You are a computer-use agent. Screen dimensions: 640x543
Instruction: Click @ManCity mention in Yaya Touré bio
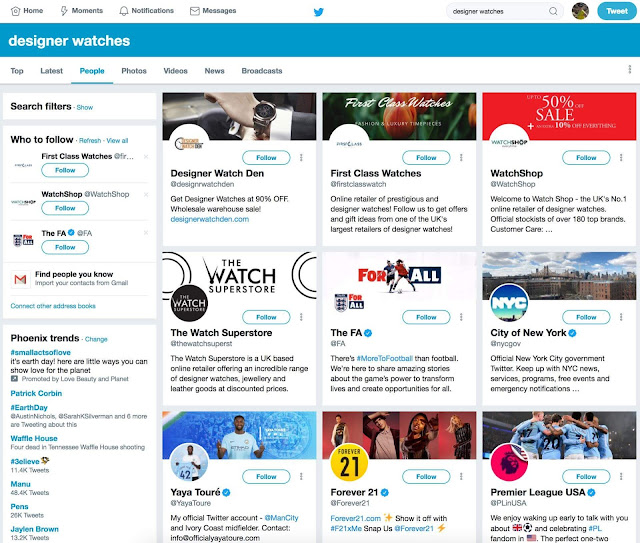pos(282,518)
